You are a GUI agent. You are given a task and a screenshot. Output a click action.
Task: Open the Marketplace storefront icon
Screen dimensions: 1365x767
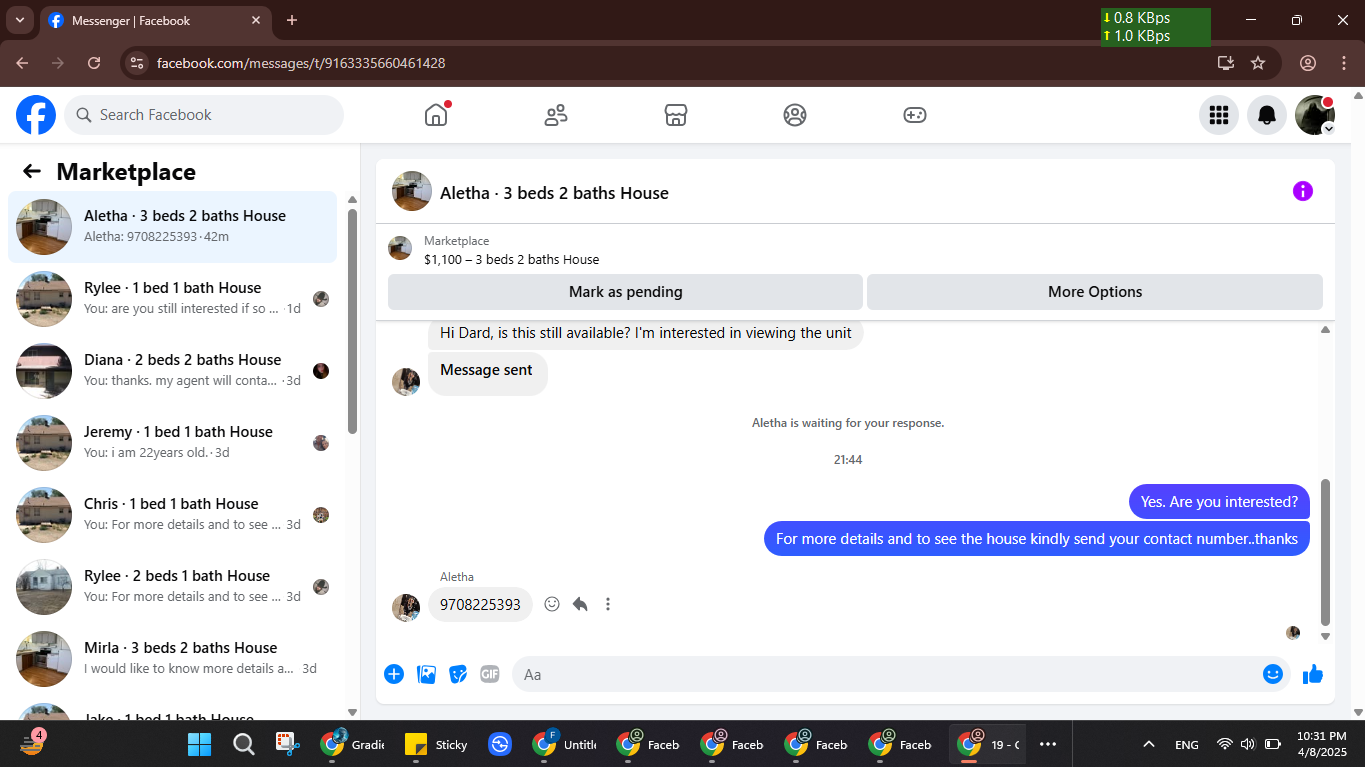676,115
